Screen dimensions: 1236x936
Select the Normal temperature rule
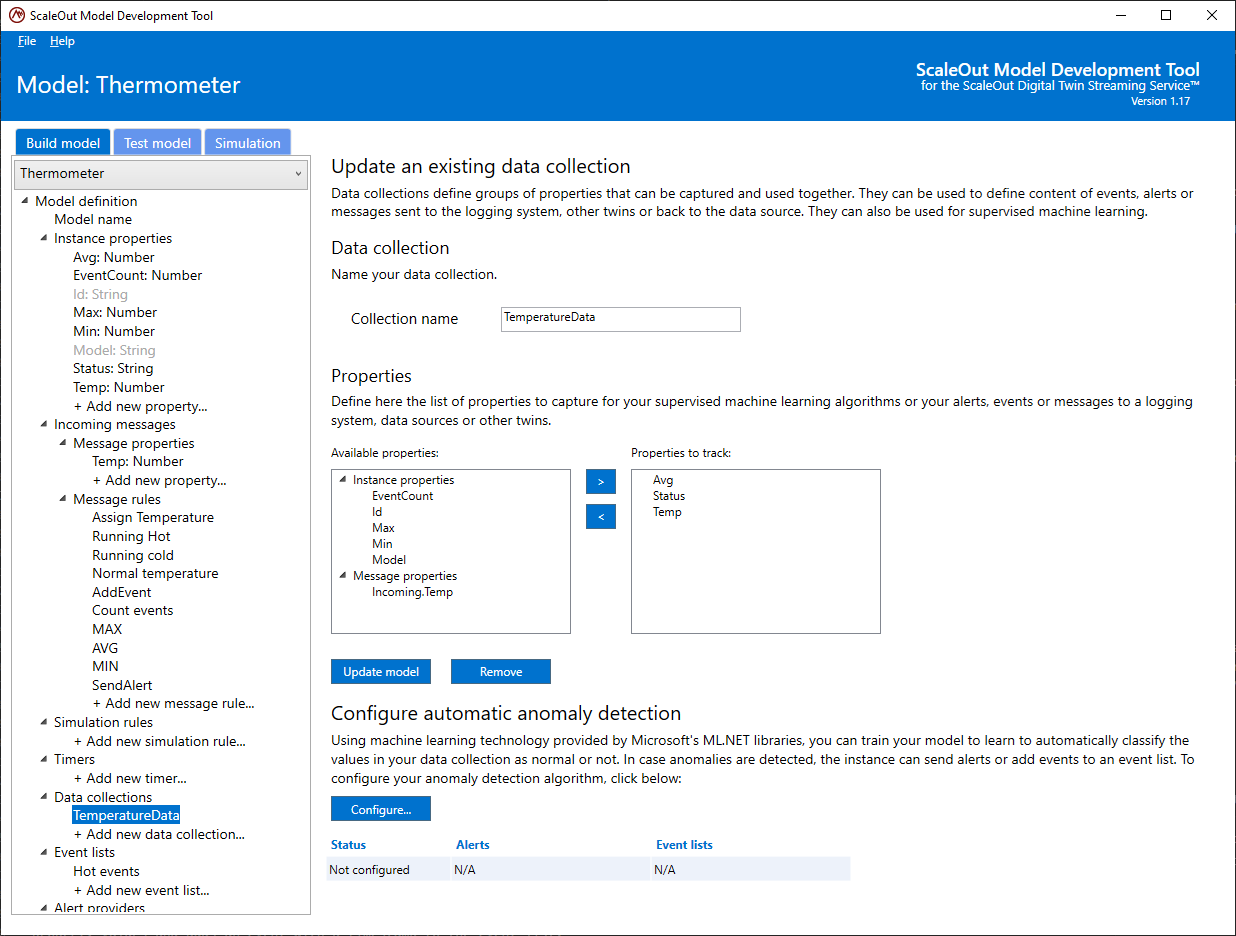155,573
